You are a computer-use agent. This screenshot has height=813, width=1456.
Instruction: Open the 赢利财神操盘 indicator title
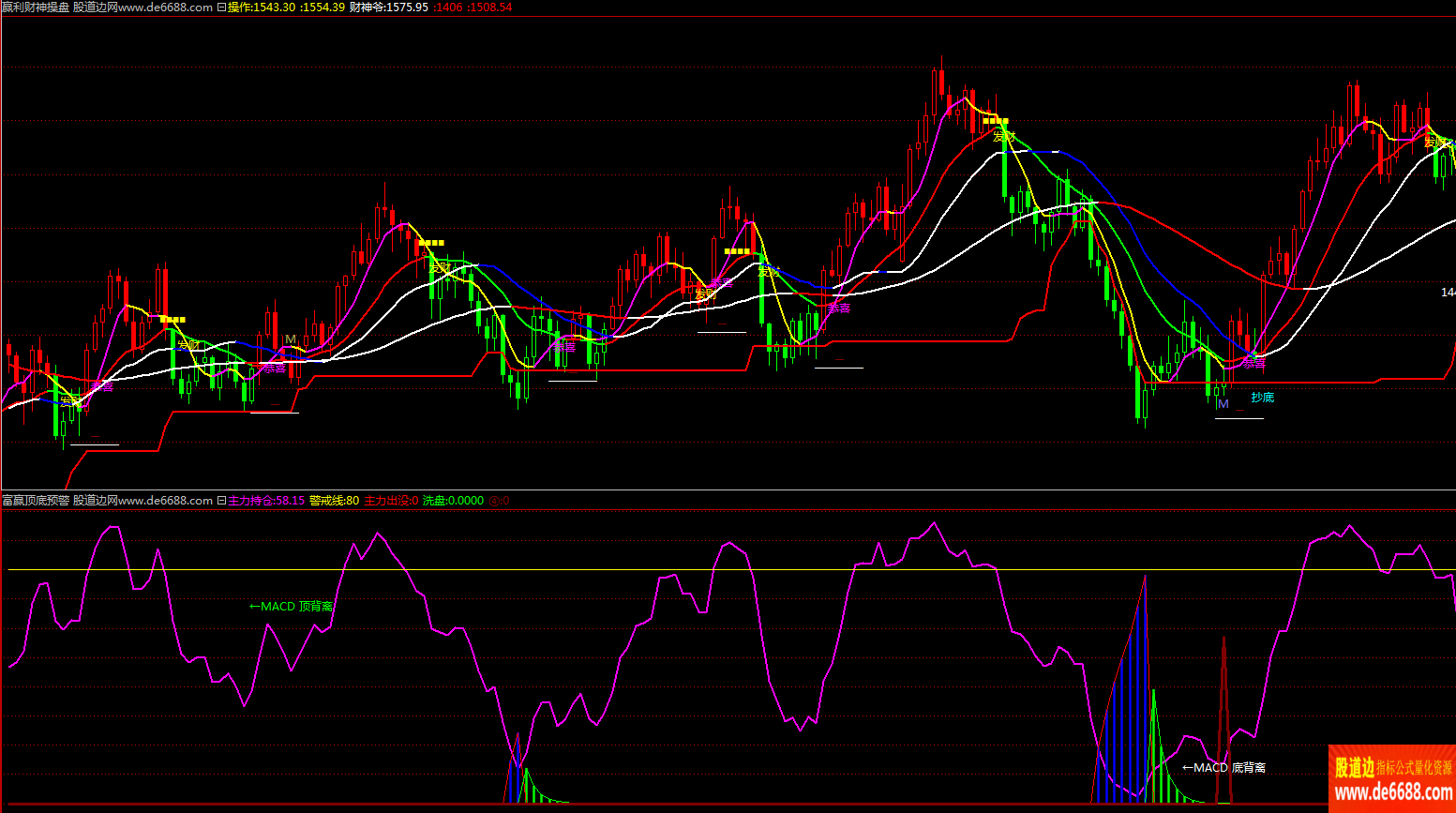click(x=36, y=7)
